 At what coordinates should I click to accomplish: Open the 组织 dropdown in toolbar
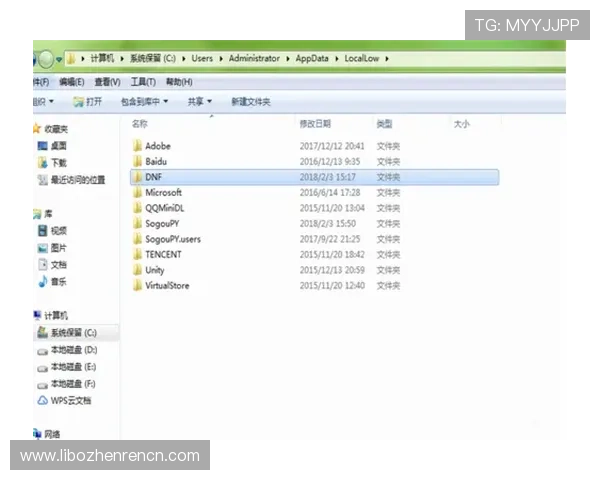(x=43, y=102)
